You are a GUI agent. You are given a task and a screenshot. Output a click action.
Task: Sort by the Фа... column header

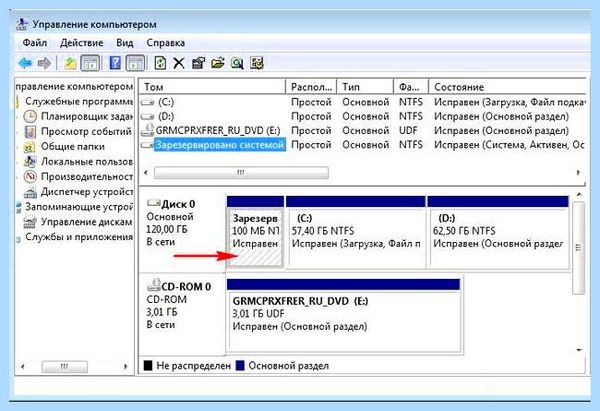411,87
